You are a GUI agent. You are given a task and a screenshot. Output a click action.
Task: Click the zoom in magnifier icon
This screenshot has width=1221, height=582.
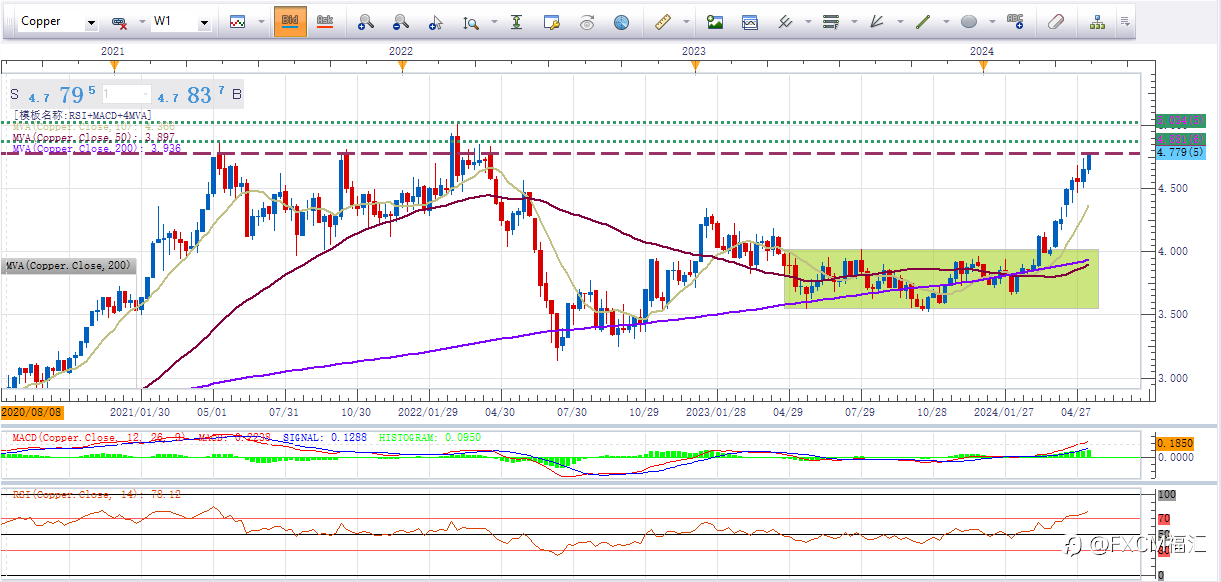pyautogui.click(x=366, y=21)
